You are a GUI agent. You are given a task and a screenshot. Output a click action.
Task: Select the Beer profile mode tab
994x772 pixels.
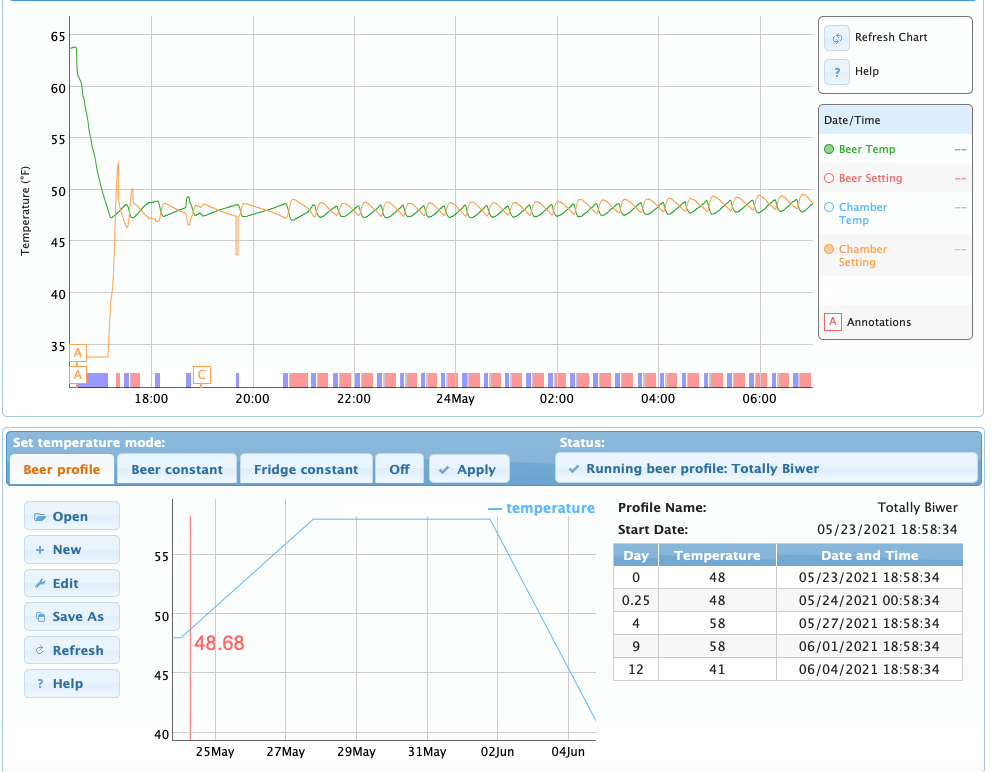(x=61, y=470)
